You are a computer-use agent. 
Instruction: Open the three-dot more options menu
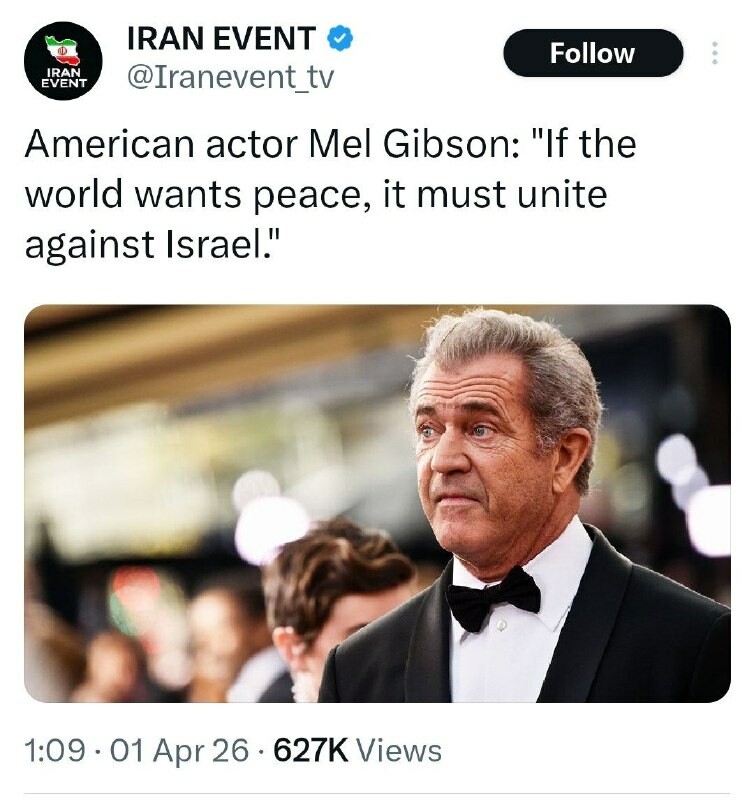714,53
